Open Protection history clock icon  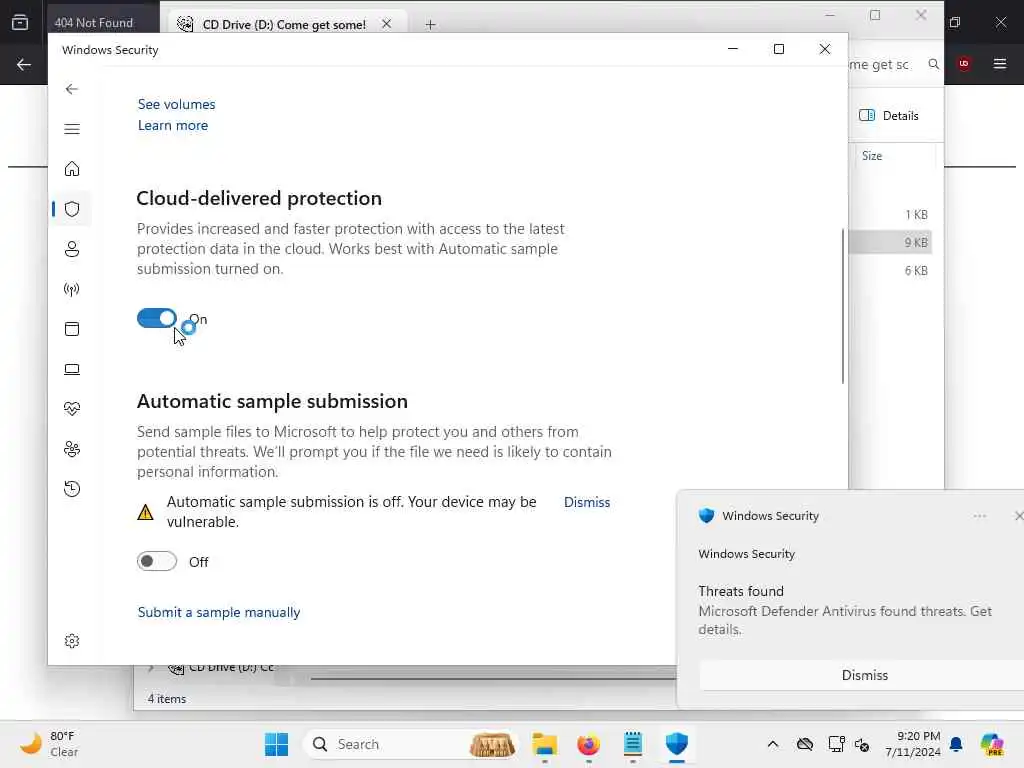tap(72, 489)
